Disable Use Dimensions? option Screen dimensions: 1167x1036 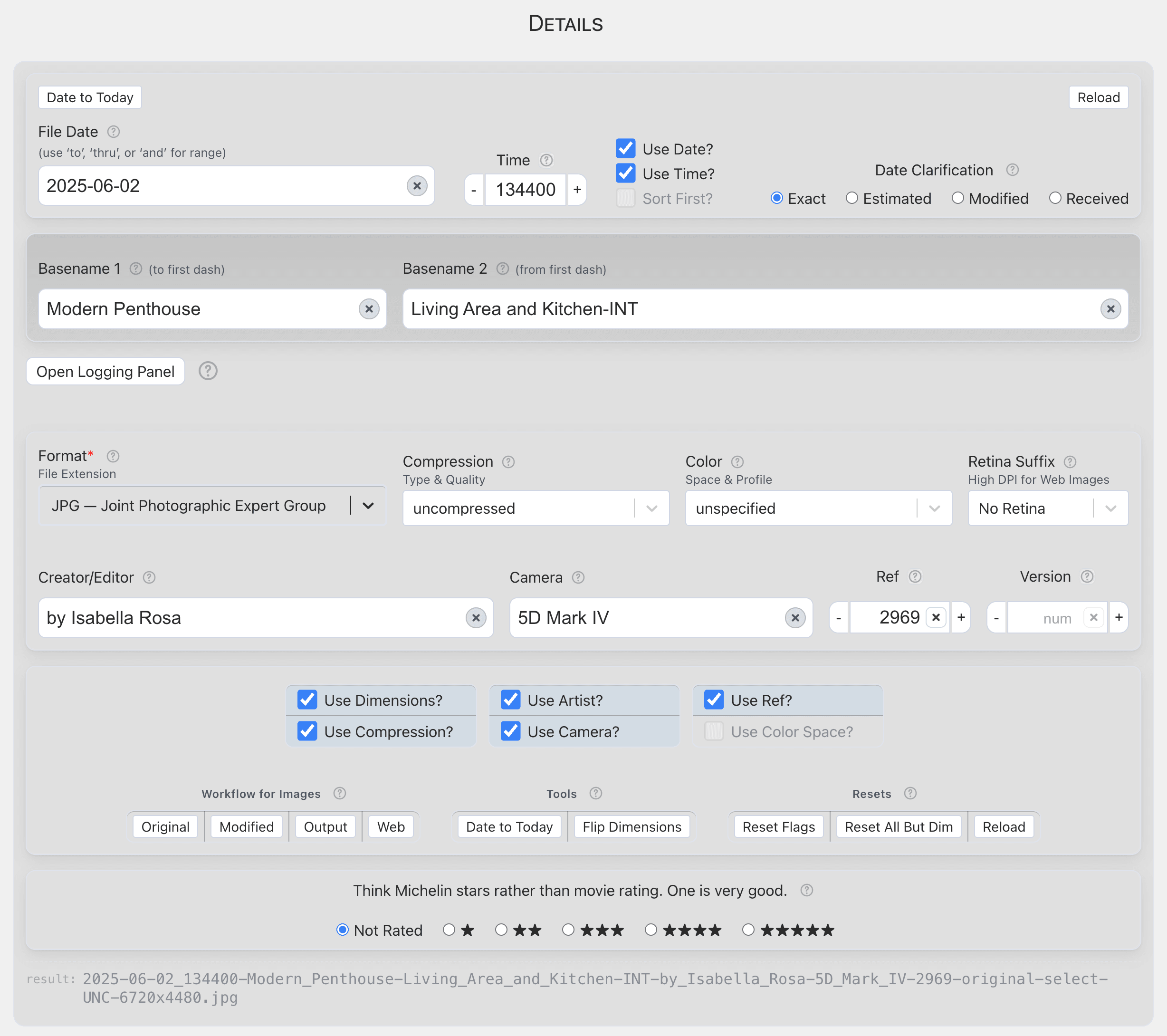click(307, 700)
